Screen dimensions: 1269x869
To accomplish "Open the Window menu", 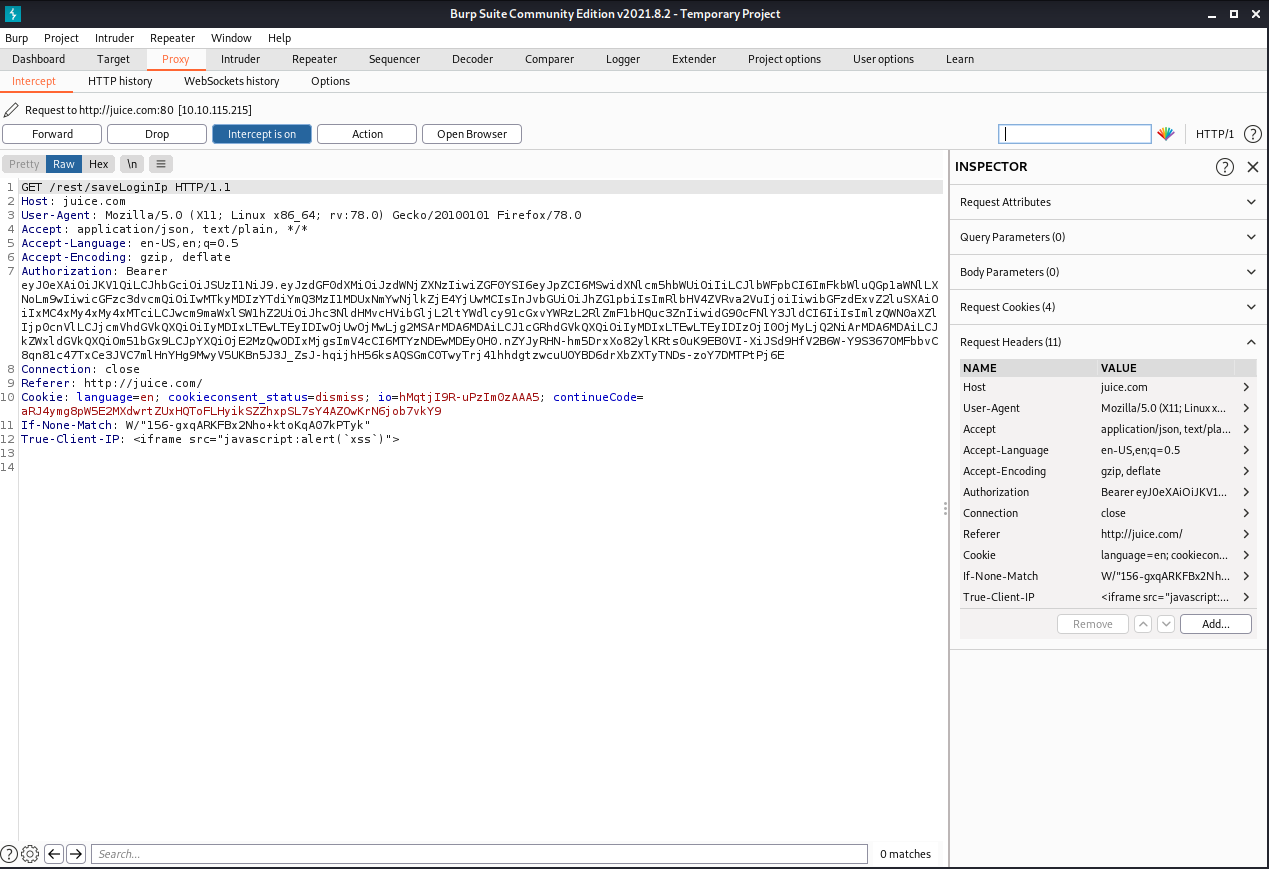I will tap(231, 38).
